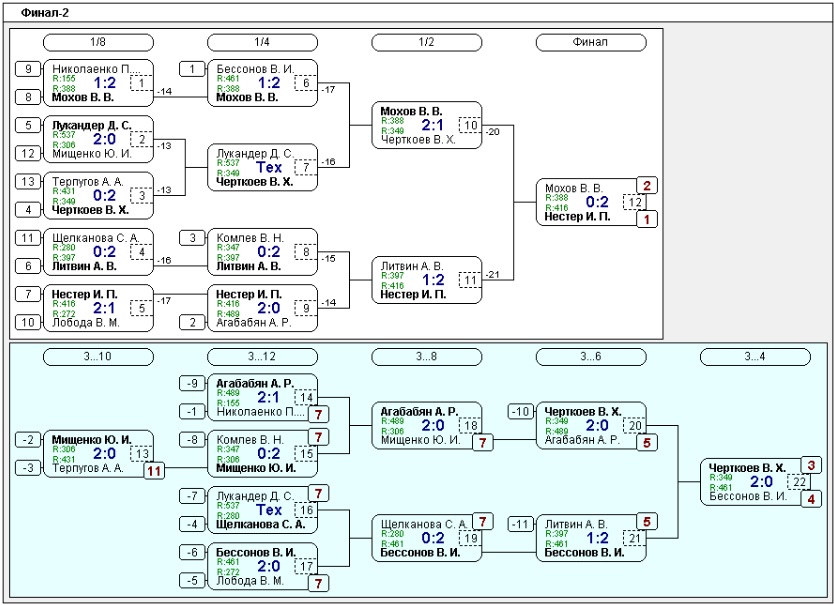Click dashed match number 19 in Щелканова–Бессонов match
834x605 pixels.
[470, 538]
